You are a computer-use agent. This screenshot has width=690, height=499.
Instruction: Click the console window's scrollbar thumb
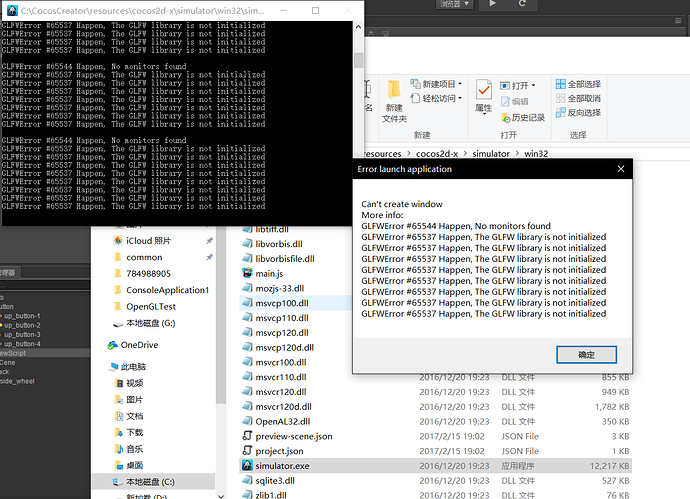coord(358,60)
